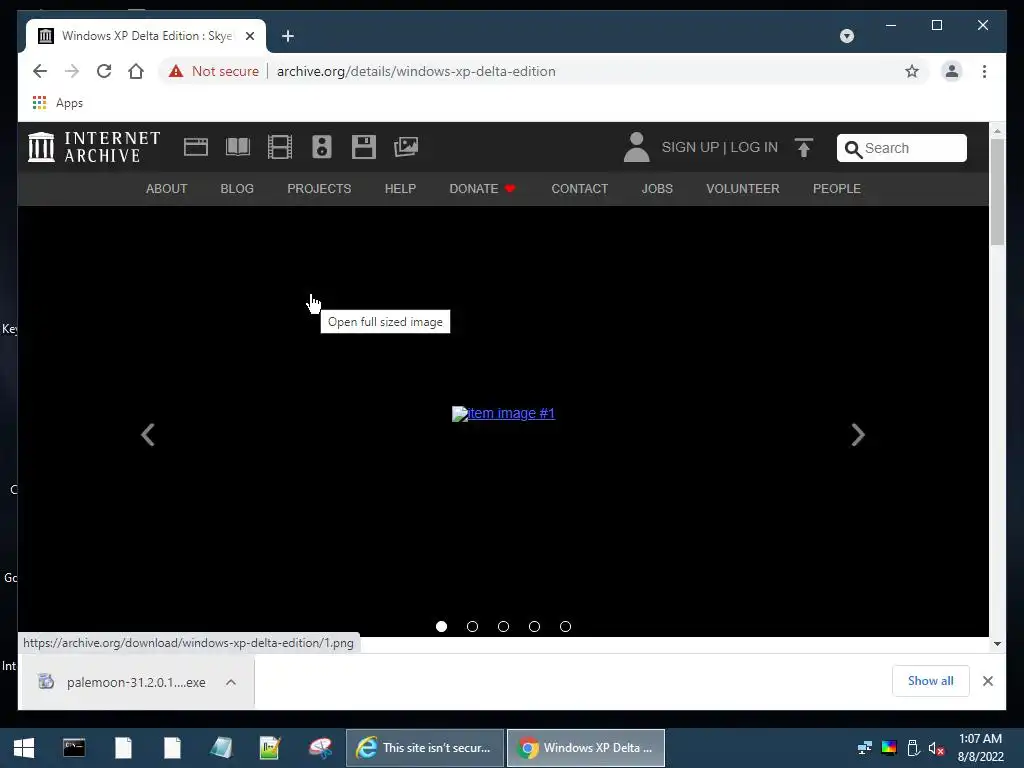
Task: Open the JOBS menu item
Action: tap(657, 189)
